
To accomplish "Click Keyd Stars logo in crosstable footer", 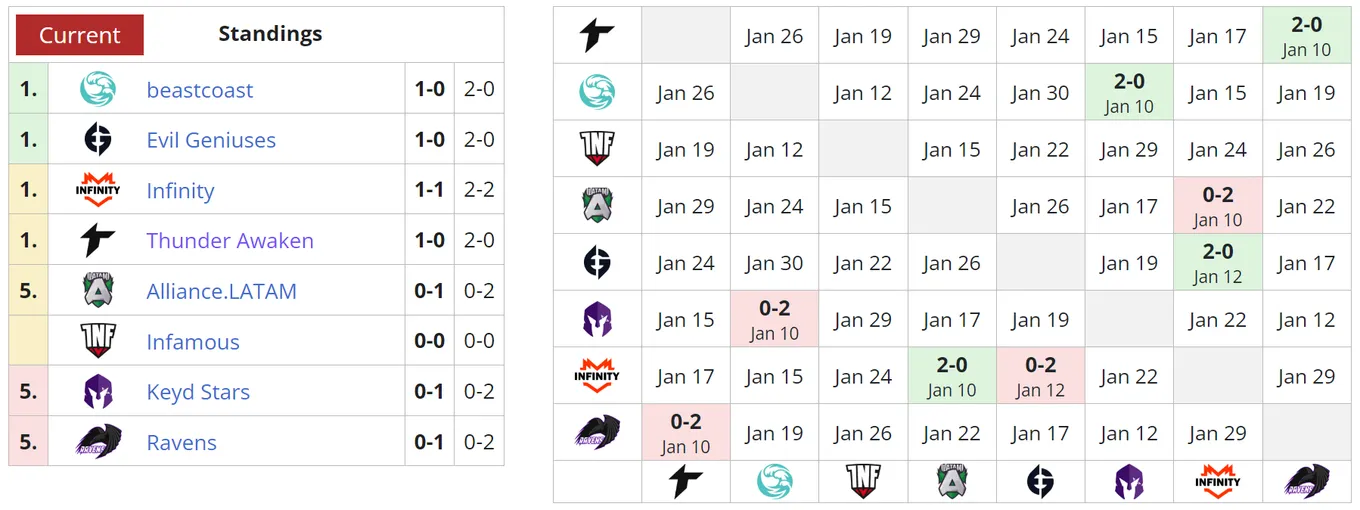I will click(x=1129, y=482).
